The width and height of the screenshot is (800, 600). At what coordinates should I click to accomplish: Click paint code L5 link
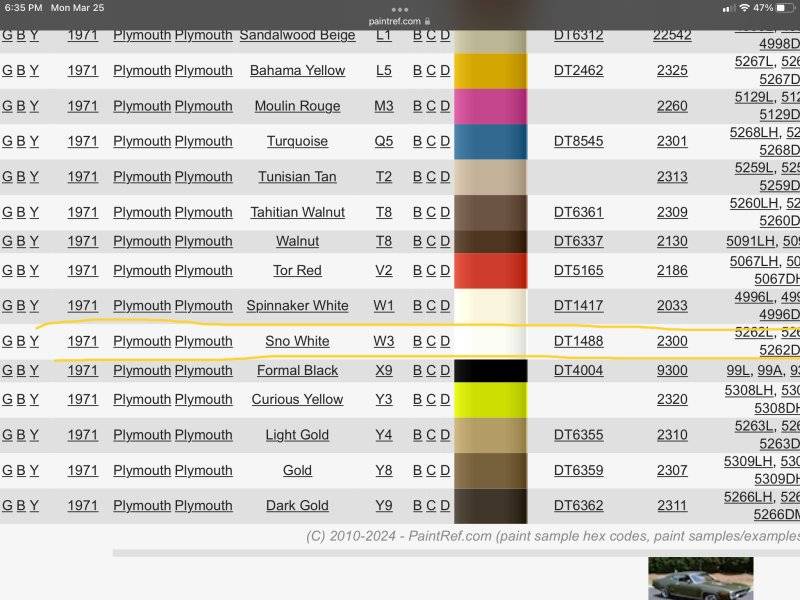384,70
